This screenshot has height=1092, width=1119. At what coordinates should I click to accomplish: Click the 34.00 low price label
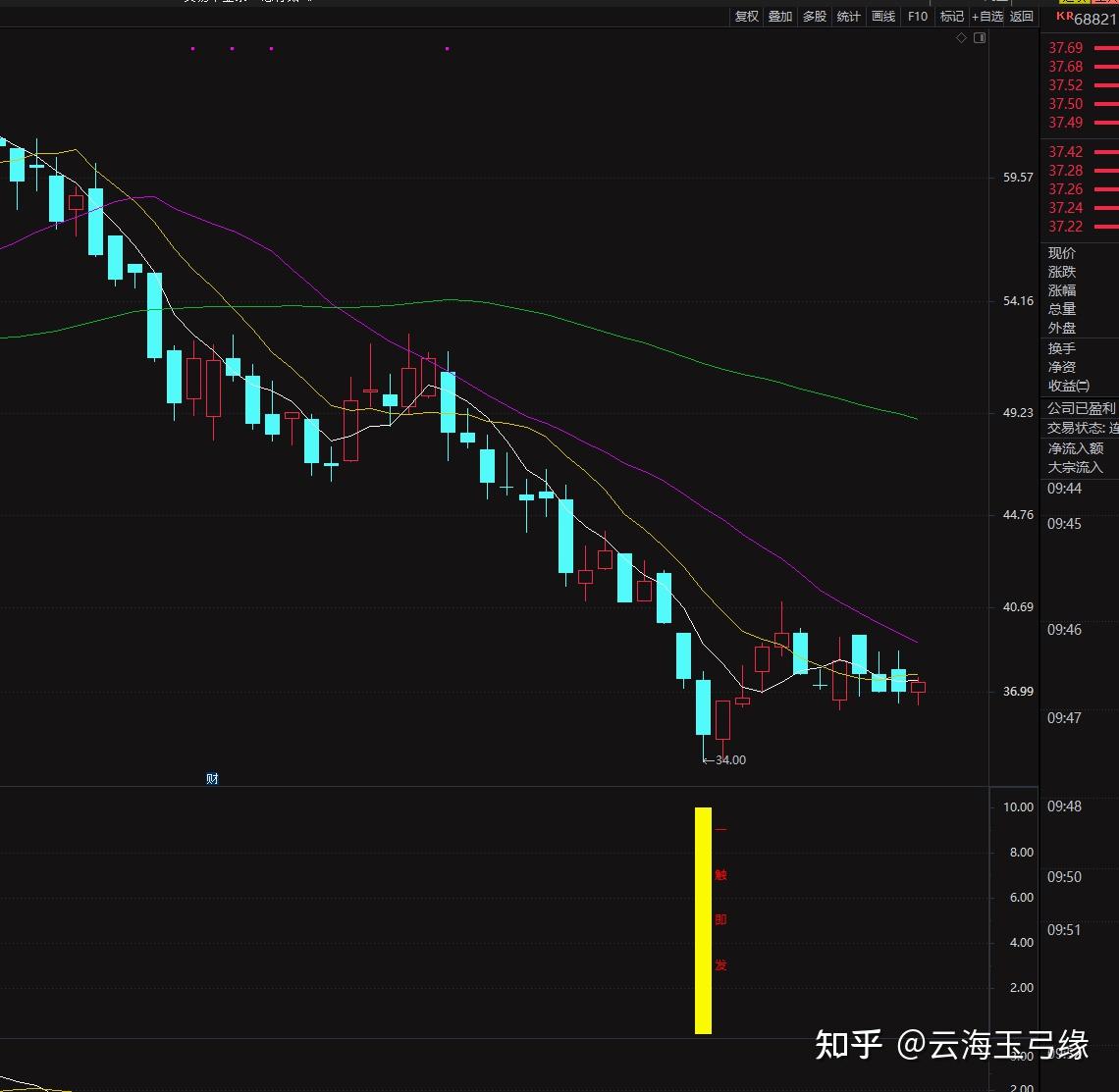(730, 759)
